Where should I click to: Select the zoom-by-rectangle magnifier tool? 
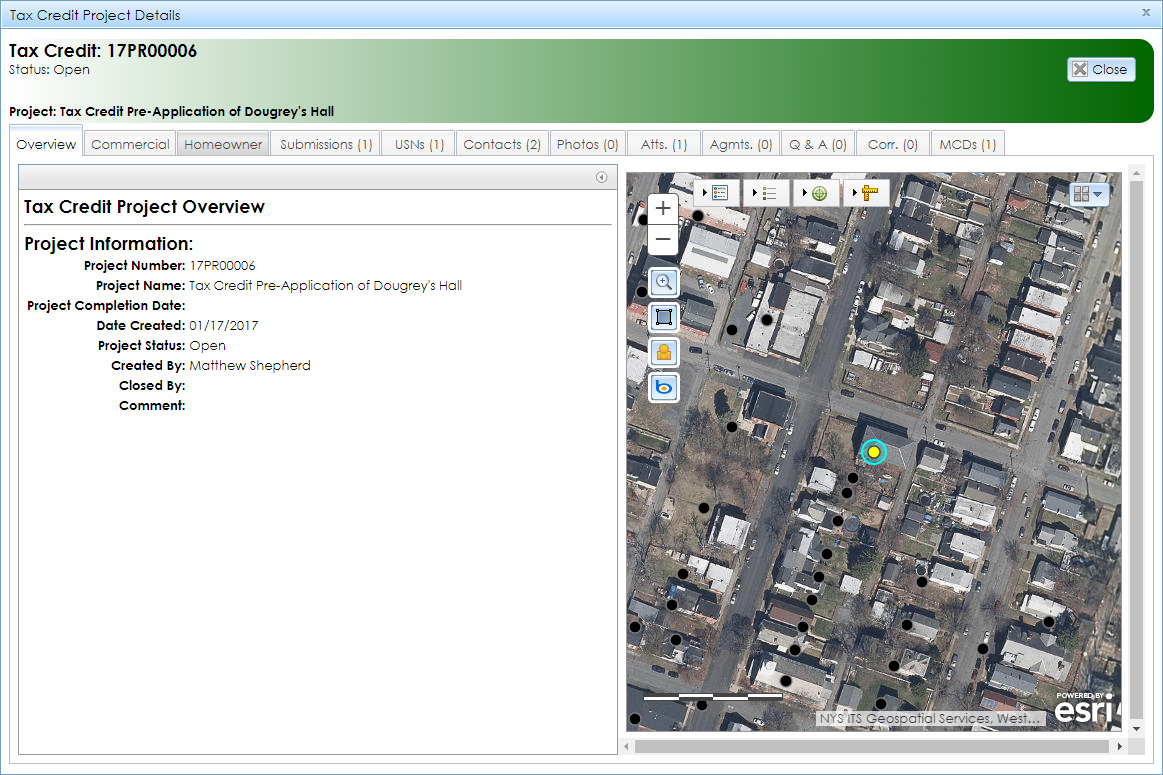pyautogui.click(x=663, y=282)
